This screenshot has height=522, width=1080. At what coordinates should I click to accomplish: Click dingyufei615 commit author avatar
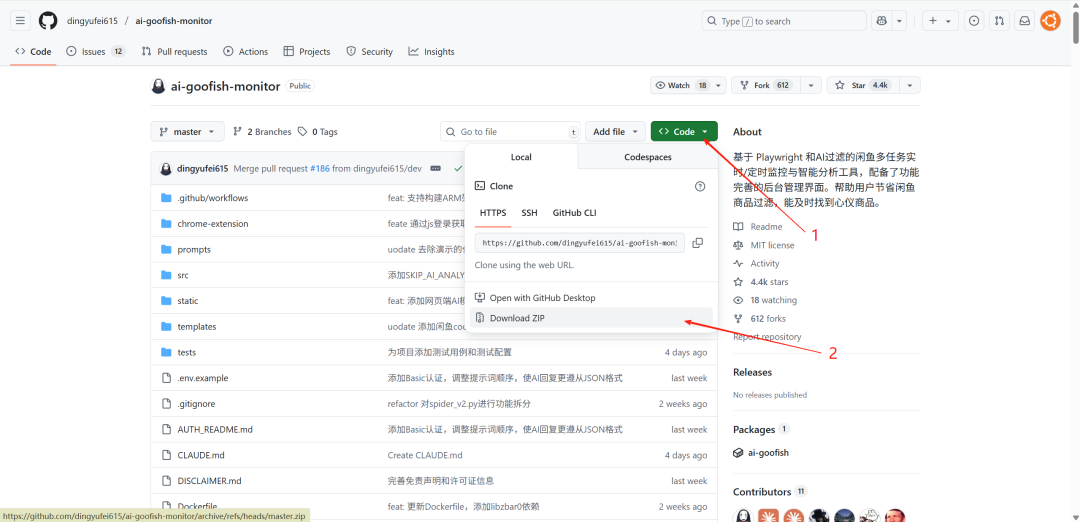165,169
